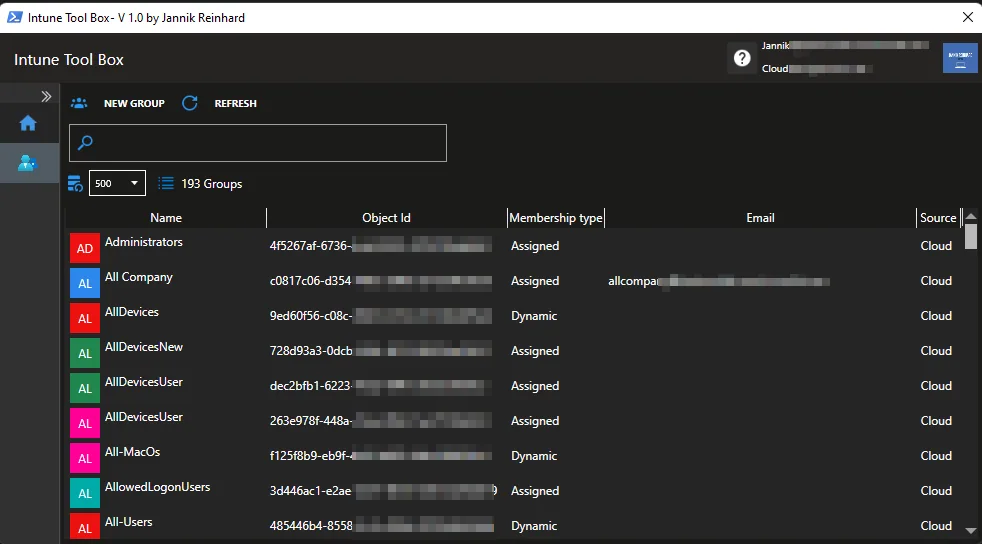Click the red AL badge of AllDevices

pos(85,319)
